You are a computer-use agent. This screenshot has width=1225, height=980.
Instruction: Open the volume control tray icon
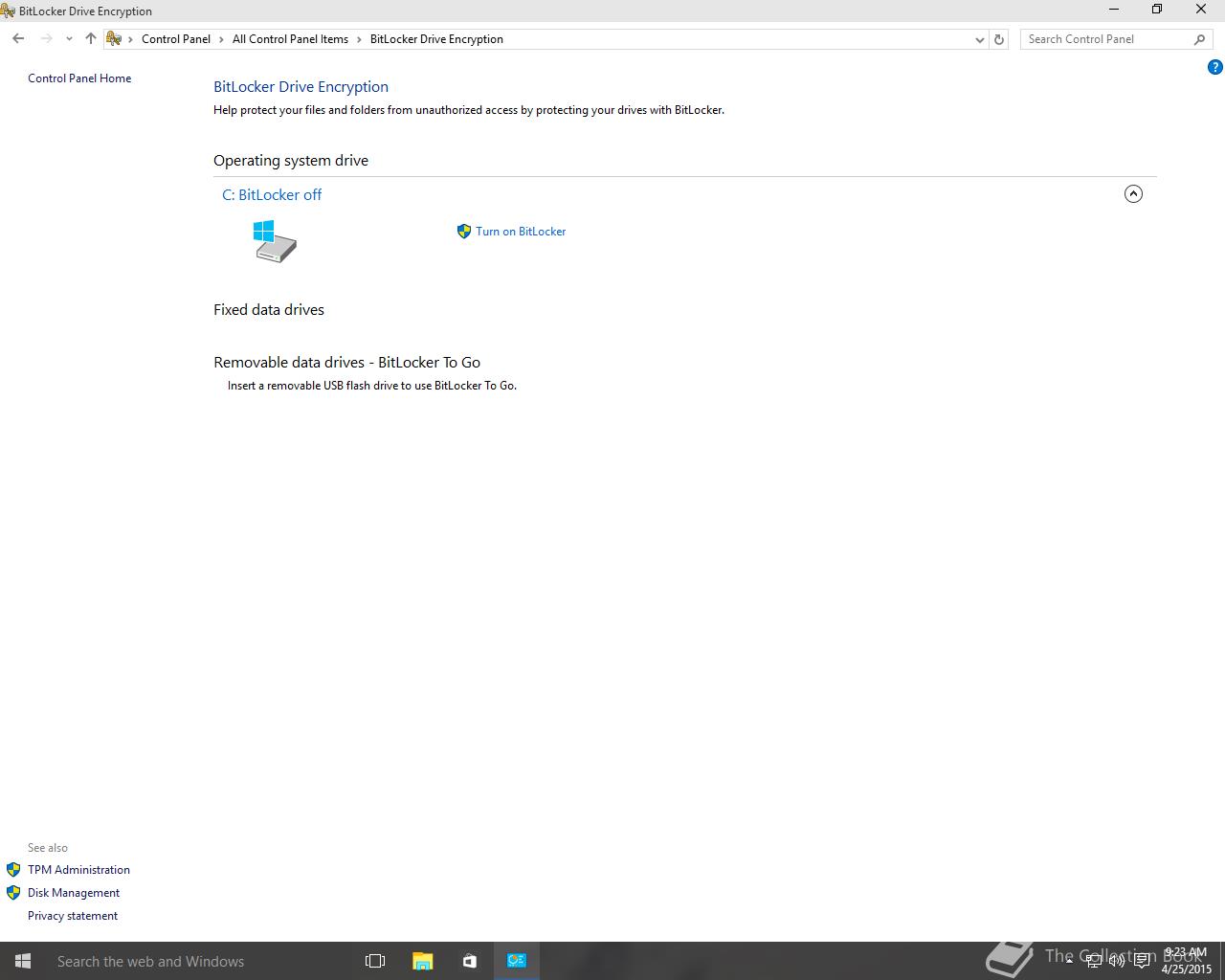click(1117, 961)
